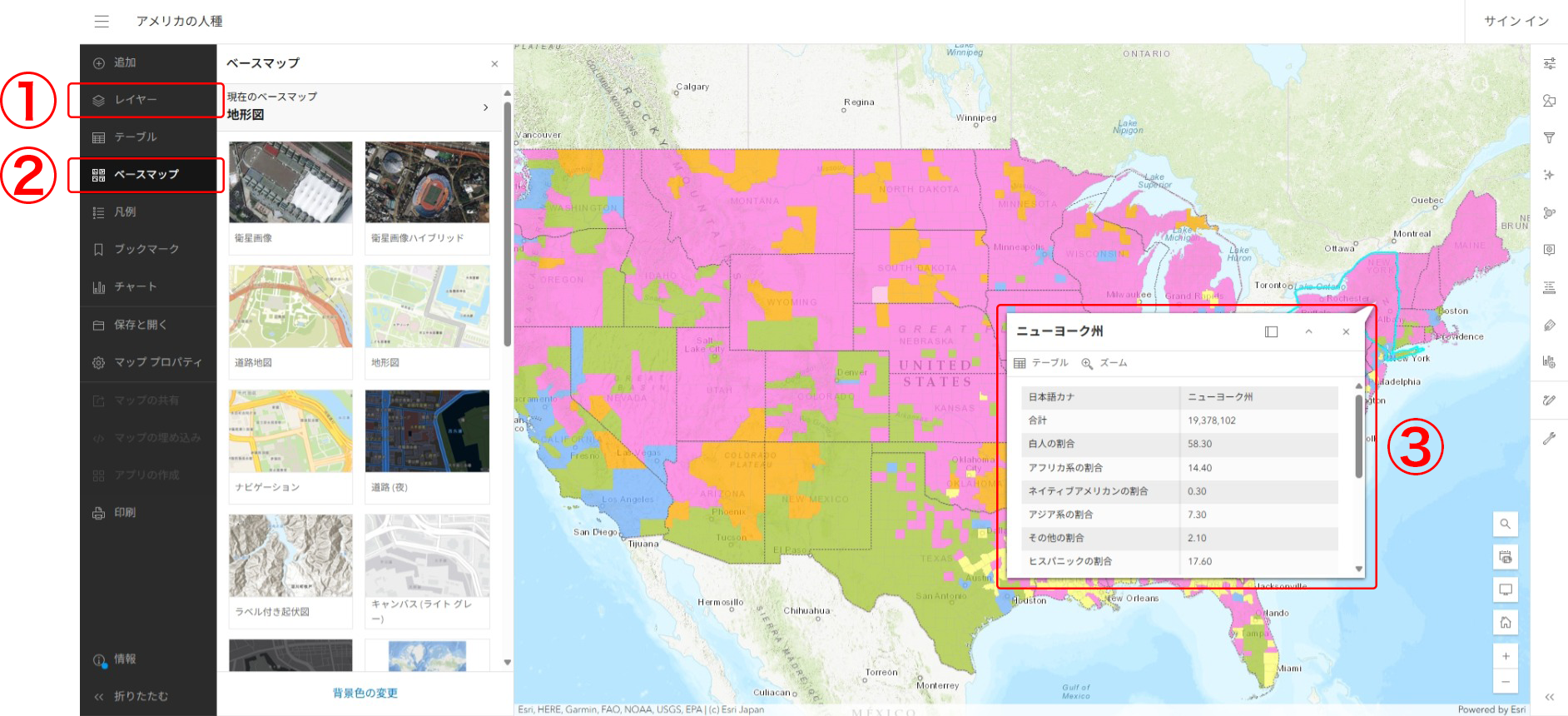Zoom out with the minus button
Screen dimensions: 1568x716
1505,682
